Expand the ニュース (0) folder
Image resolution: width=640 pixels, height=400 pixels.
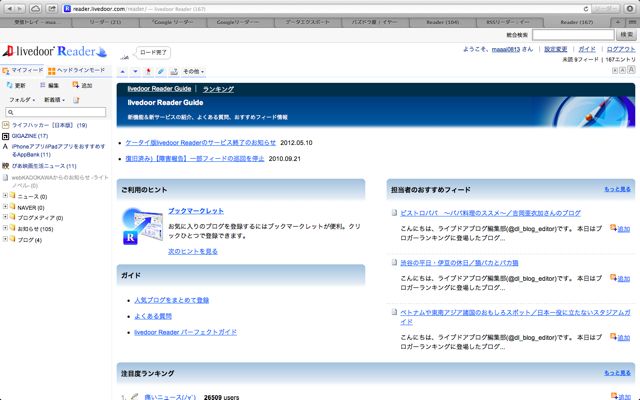coord(5,196)
